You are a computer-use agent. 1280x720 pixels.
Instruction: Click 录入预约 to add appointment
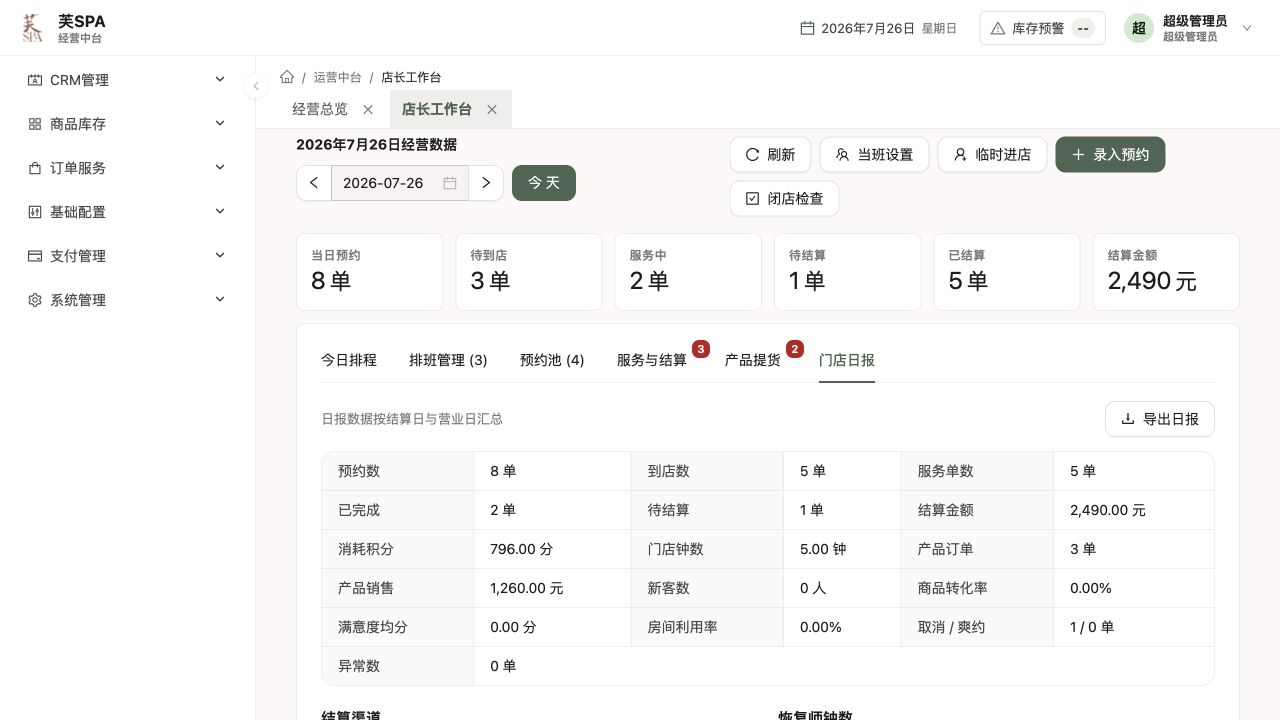pos(1110,155)
